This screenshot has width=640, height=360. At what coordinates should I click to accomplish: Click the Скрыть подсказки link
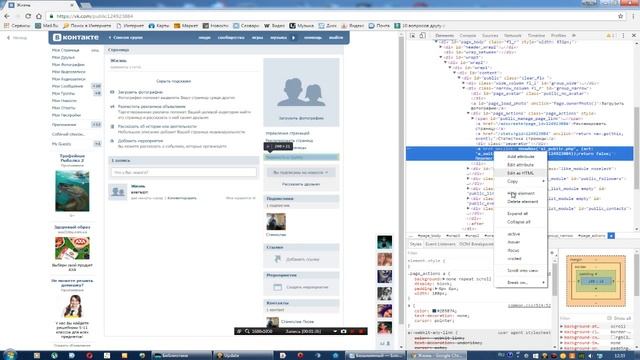pyautogui.click(x=173, y=81)
